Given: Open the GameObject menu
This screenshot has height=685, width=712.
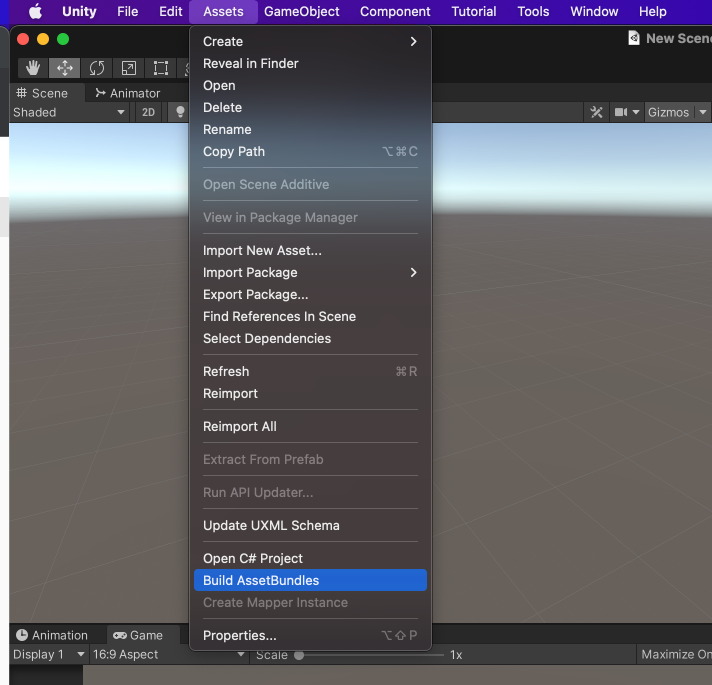Looking at the screenshot, I should pos(302,11).
